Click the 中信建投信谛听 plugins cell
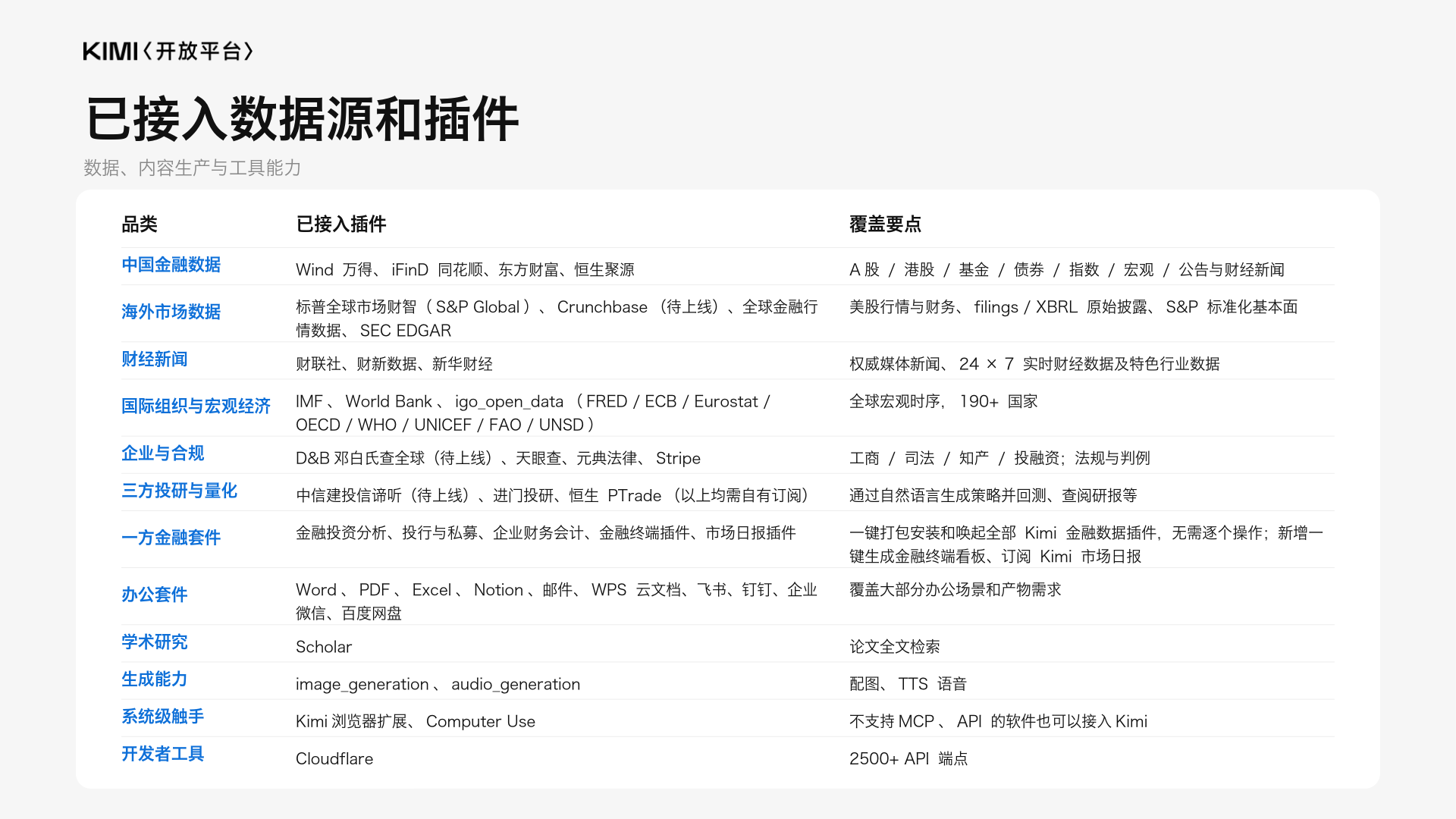The height and width of the screenshot is (819, 1456). tap(554, 495)
